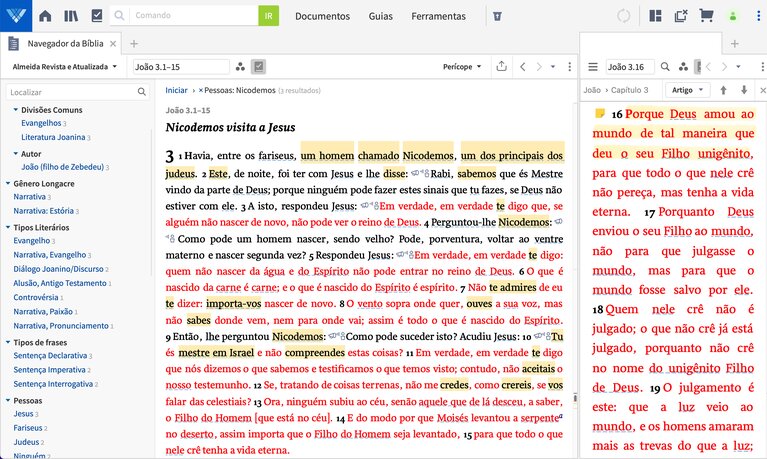Click the share/export icon in Navigator toolbar
767x459 pixels.
coord(501,66)
